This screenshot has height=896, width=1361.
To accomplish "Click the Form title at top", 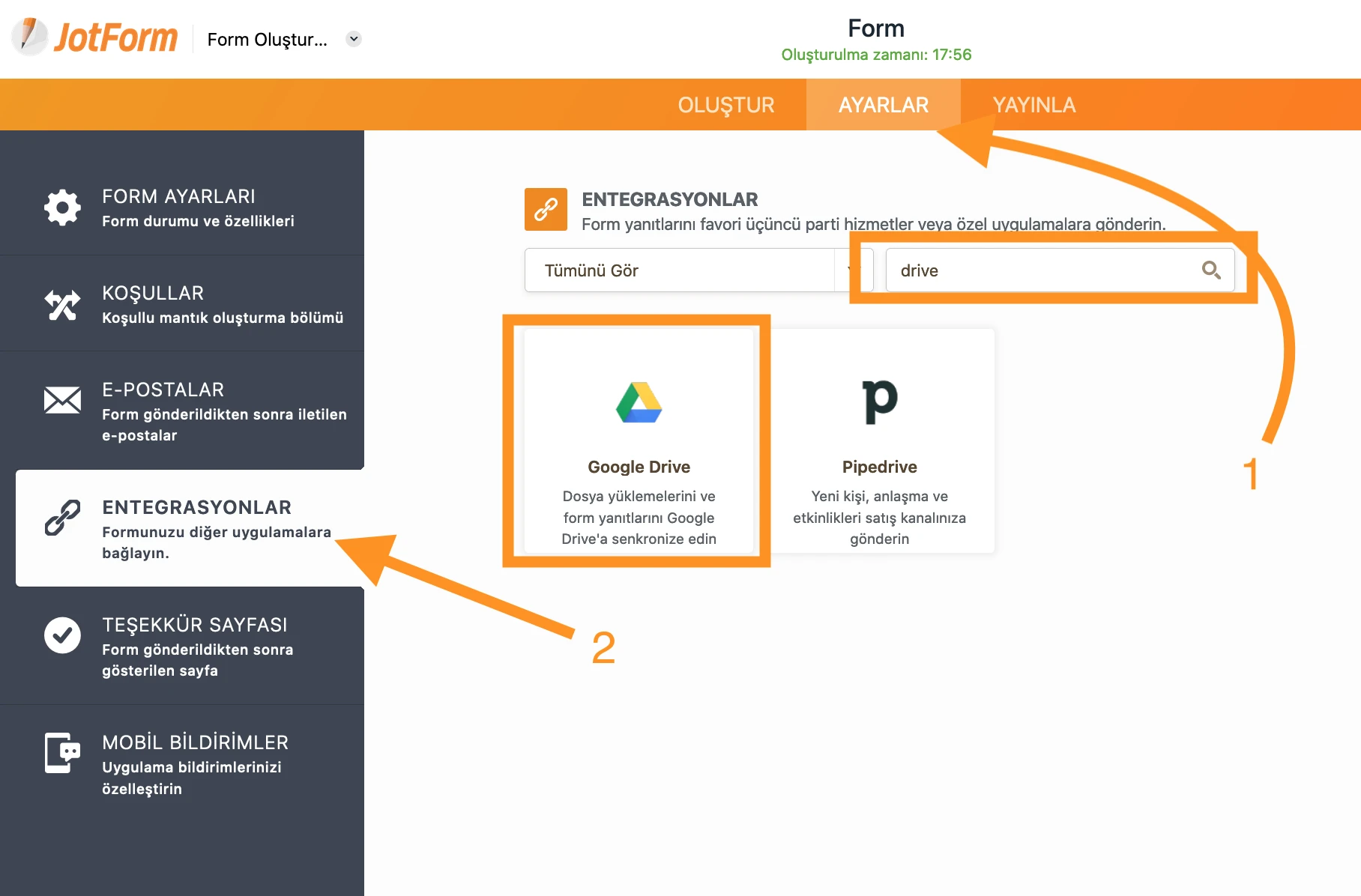I will [875, 28].
